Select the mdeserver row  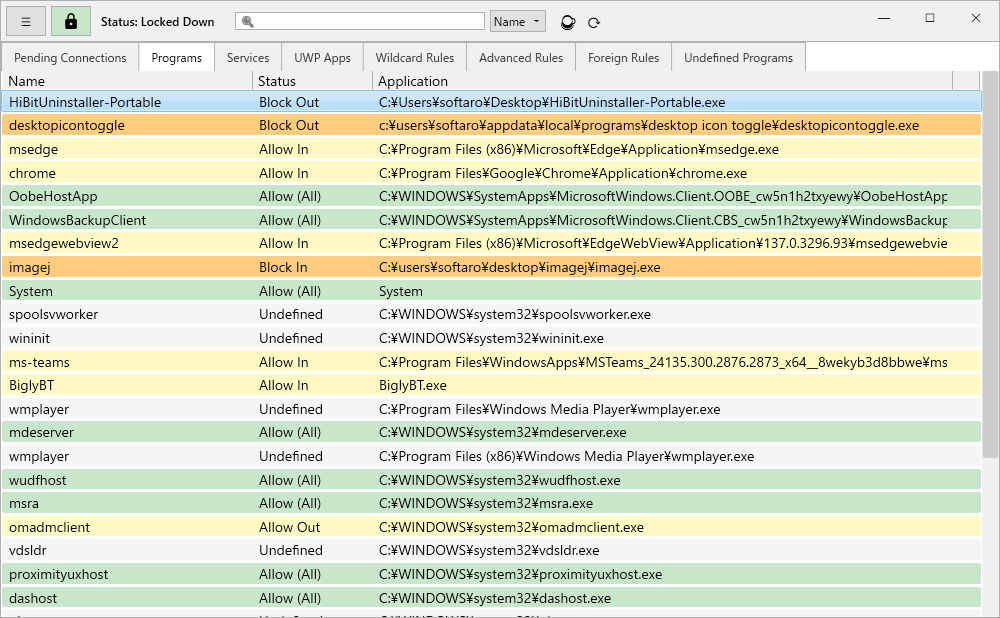[491, 432]
